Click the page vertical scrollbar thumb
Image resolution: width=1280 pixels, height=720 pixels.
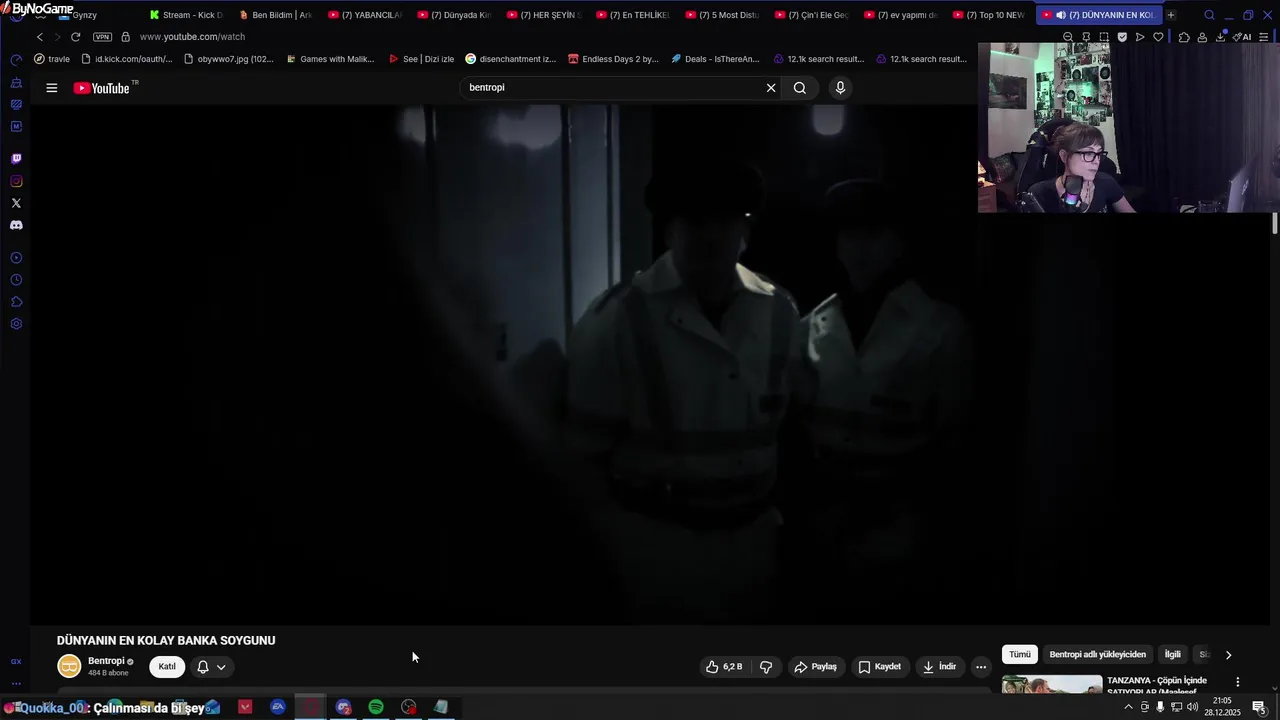tap(1275, 223)
